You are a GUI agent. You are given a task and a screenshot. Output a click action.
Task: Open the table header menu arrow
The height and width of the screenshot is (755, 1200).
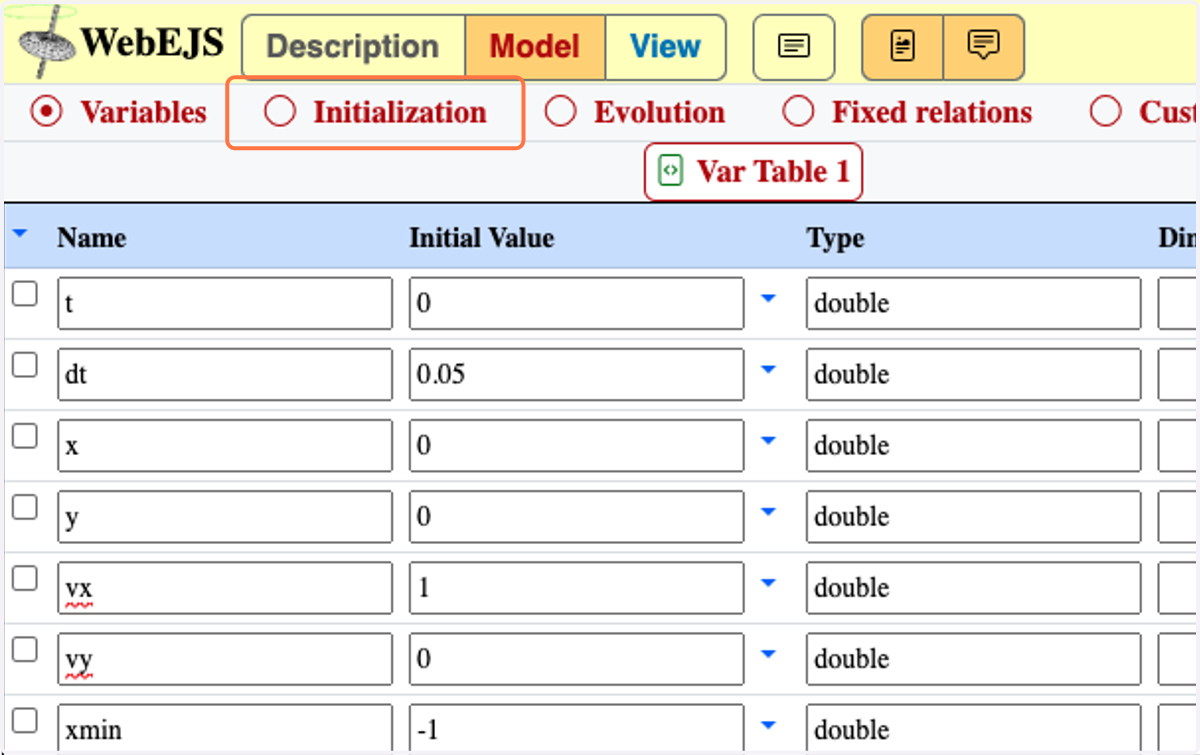(x=20, y=234)
